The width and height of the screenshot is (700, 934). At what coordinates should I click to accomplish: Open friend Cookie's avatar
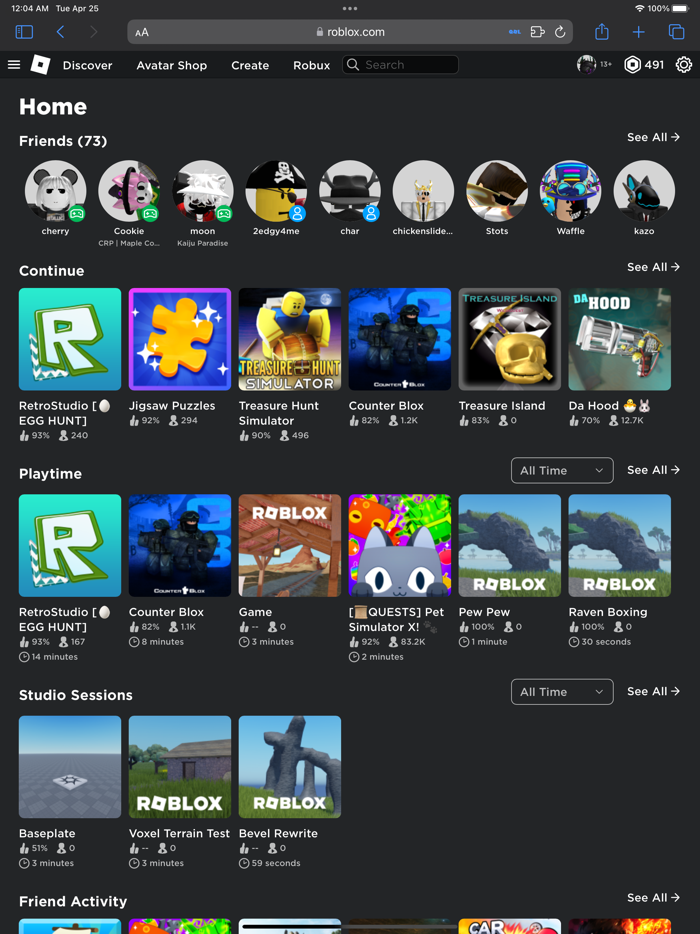[129, 191]
